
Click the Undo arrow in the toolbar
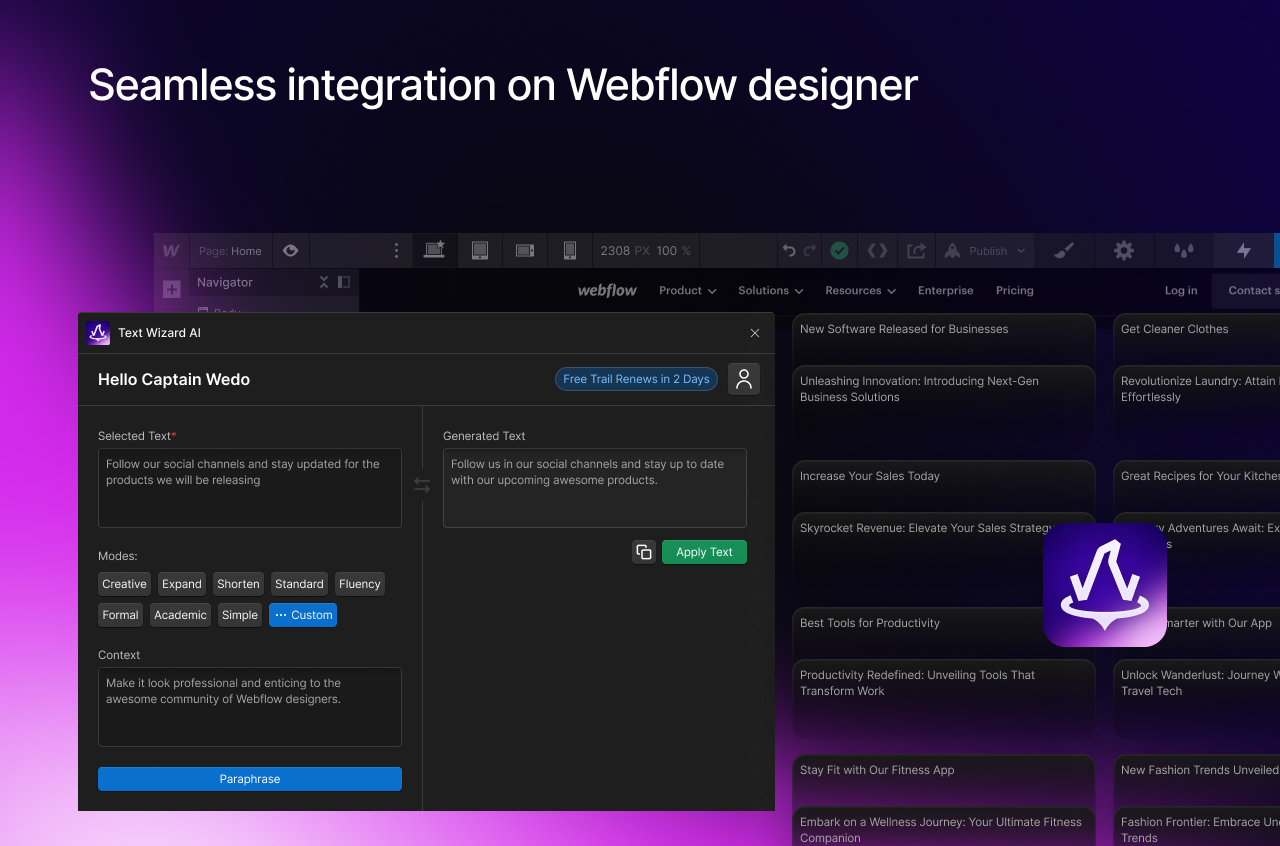pos(789,250)
